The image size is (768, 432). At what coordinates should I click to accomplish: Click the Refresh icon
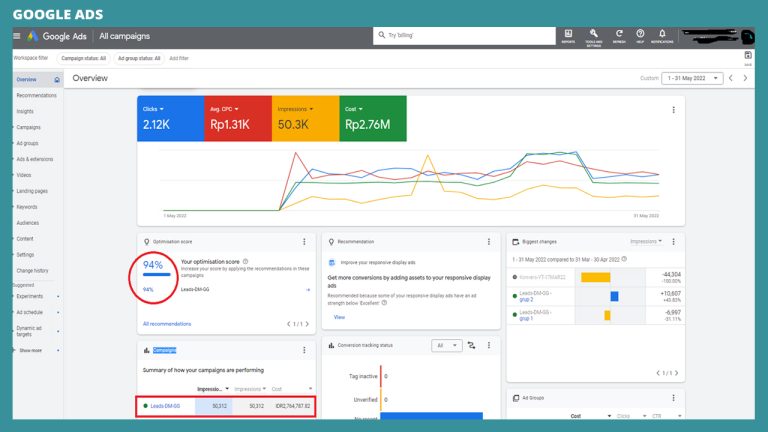pyautogui.click(x=619, y=35)
